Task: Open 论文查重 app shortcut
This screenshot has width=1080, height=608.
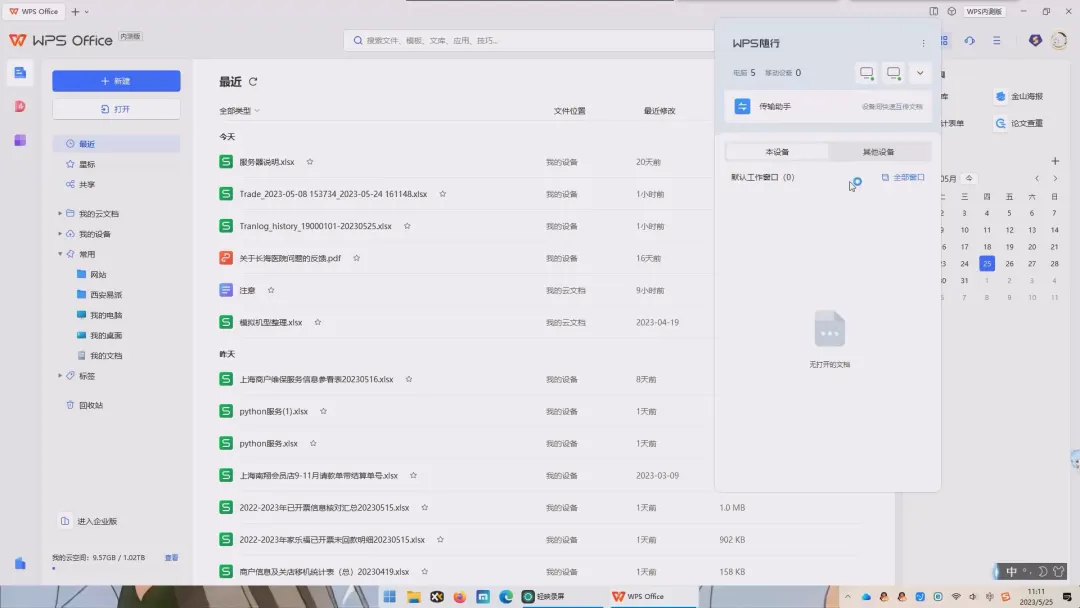Action: tap(1019, 123)
